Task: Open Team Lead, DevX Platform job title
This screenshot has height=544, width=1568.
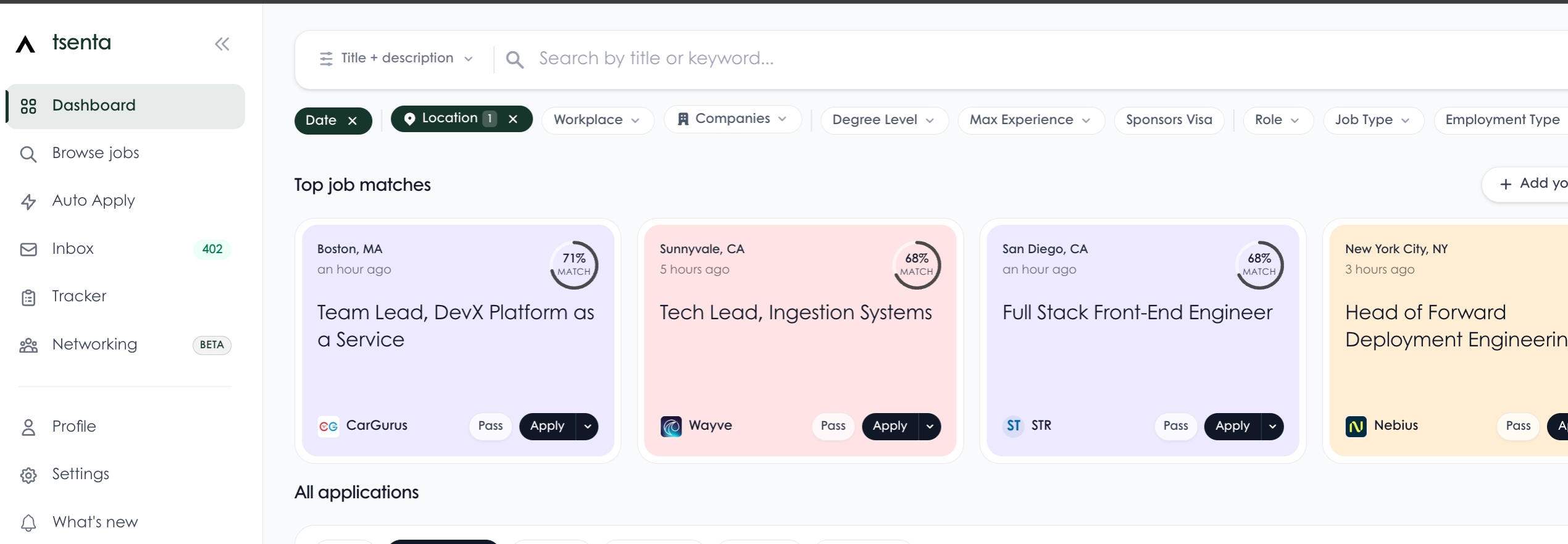Action: click(456, 326)
